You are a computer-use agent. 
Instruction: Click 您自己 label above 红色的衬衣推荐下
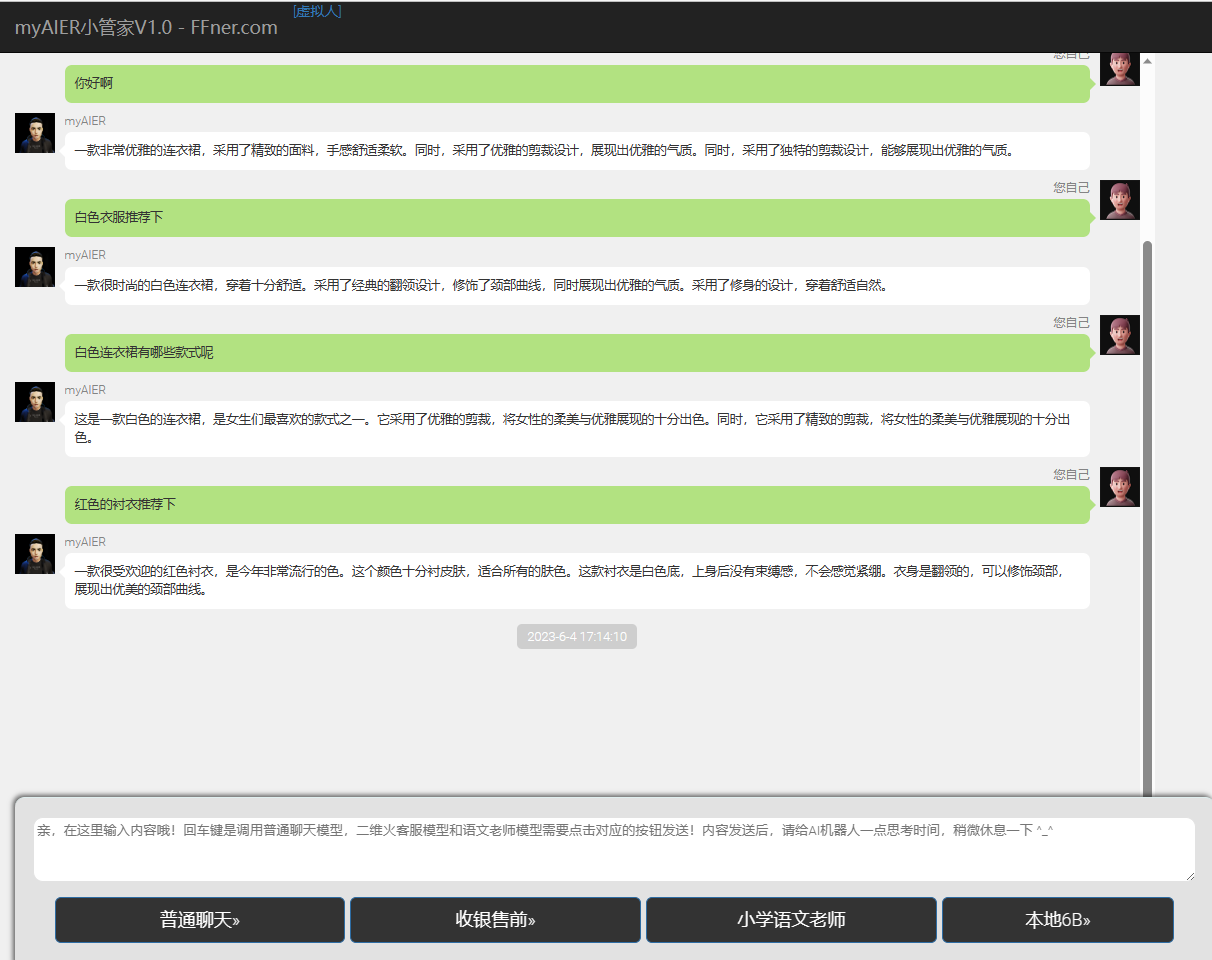pyautogui.click(x=1071, y=475)
